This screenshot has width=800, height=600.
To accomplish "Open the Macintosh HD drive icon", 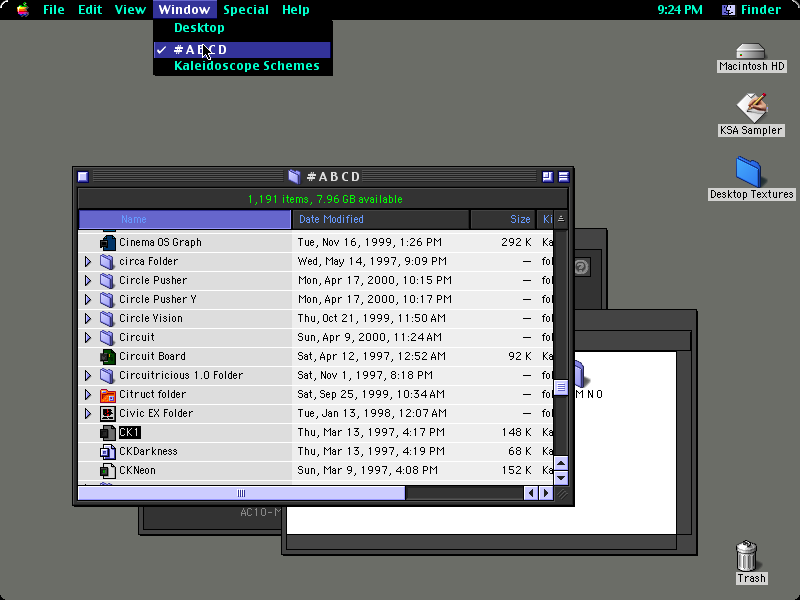I will click(x=751, y=51).
